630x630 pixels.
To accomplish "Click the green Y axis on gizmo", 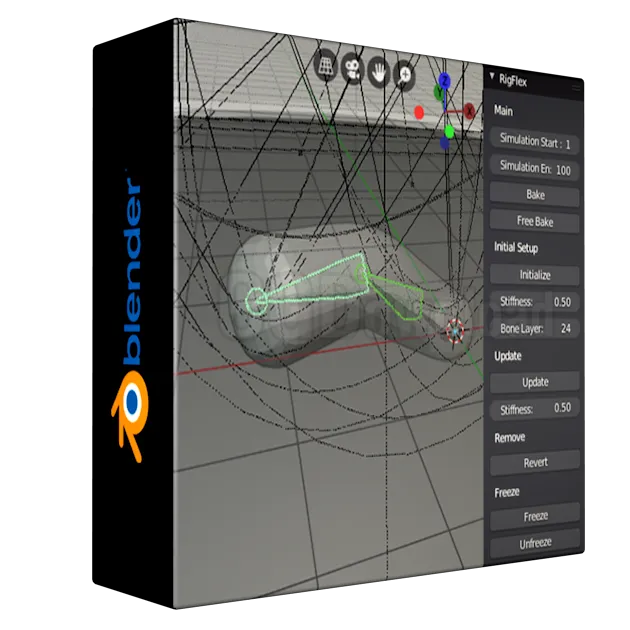I will click(439, 93).
